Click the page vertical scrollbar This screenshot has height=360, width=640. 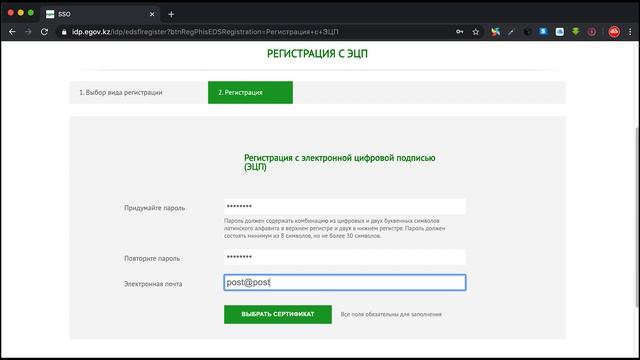(637, 216)
